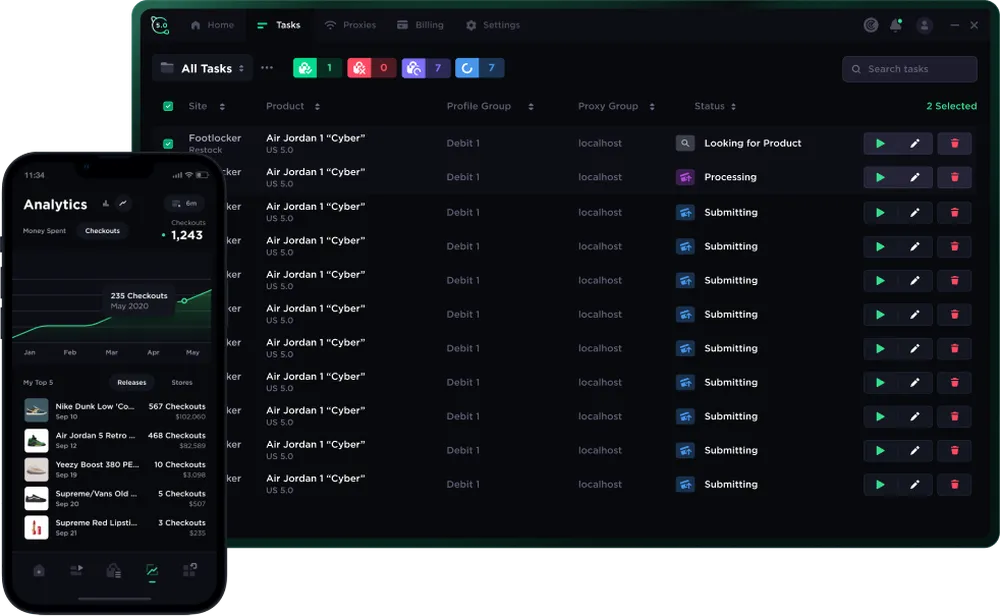
Task: Click the blue retrying tasks counter icon
Action: pyautogui.click(x=467, y=68)
